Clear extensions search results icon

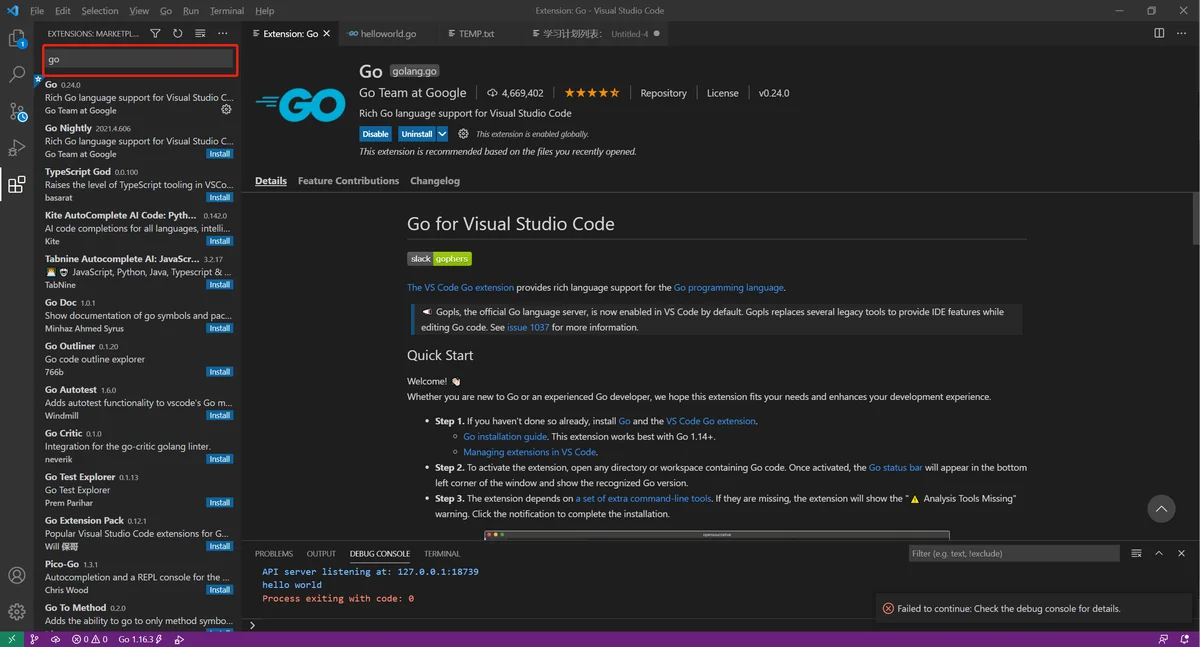click(200, 33)
